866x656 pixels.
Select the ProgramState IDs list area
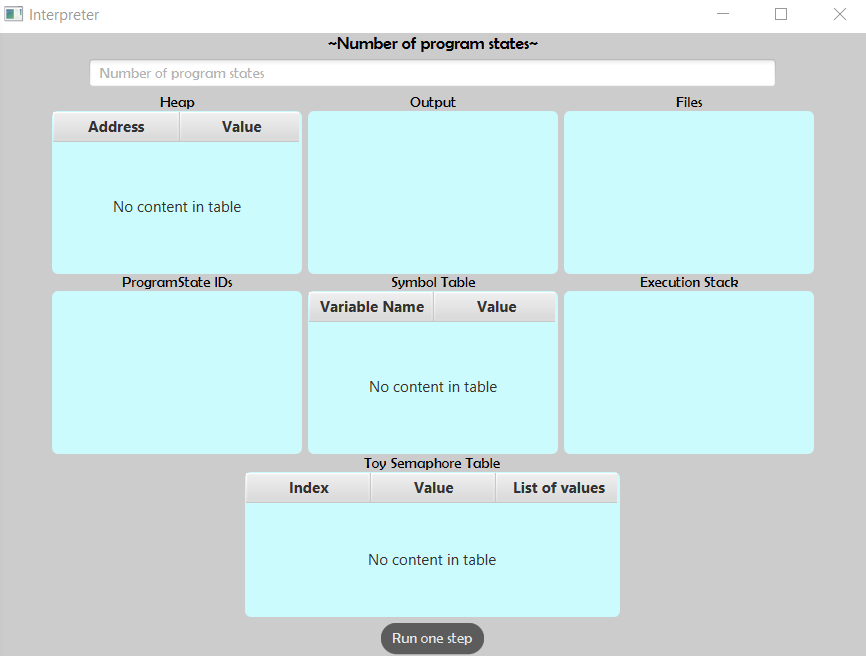pyautogui.click(x=176, y=372)
